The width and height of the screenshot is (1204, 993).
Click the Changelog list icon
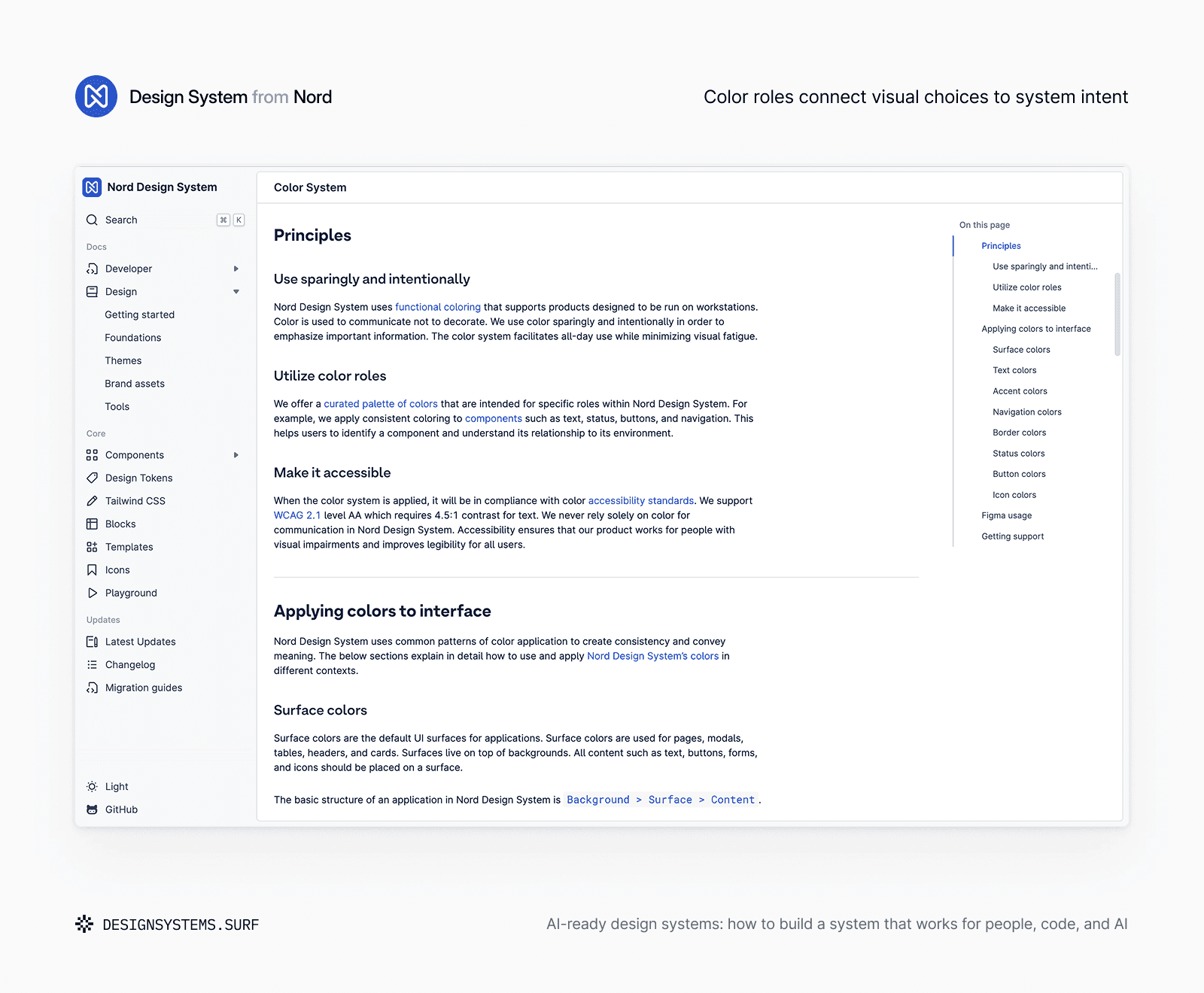pos(92,665)
